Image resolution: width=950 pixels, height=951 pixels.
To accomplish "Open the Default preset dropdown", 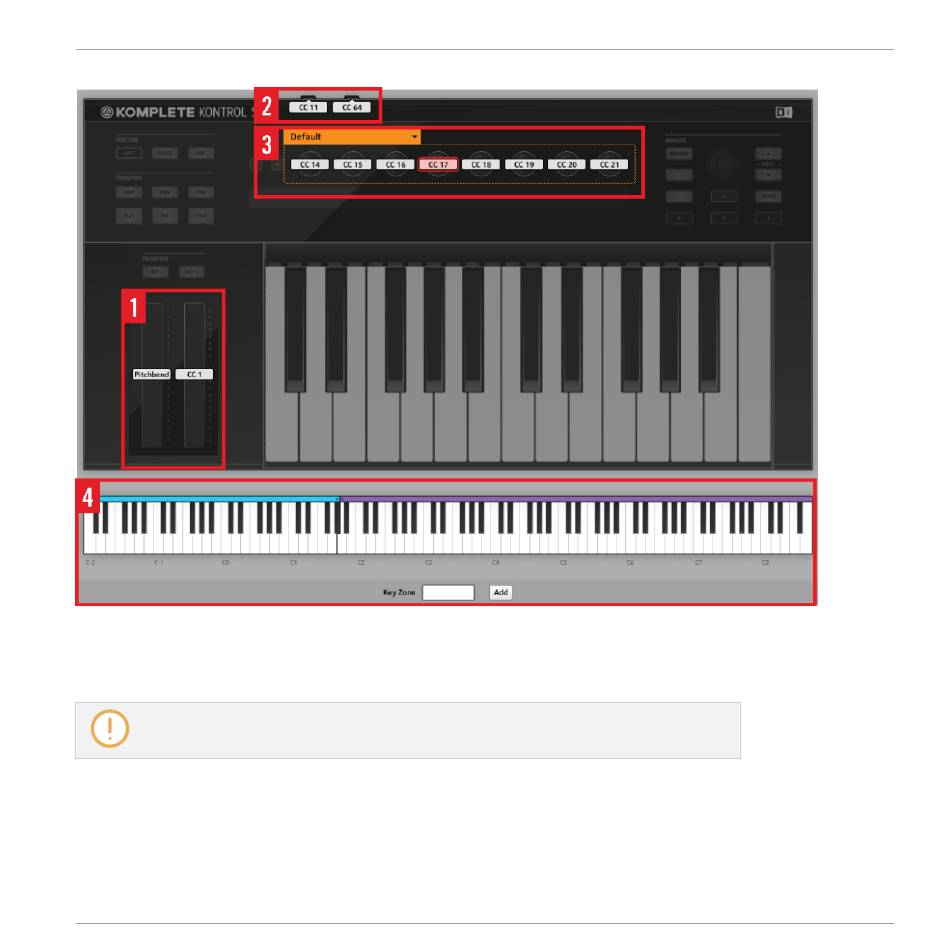I will point(352,136).
